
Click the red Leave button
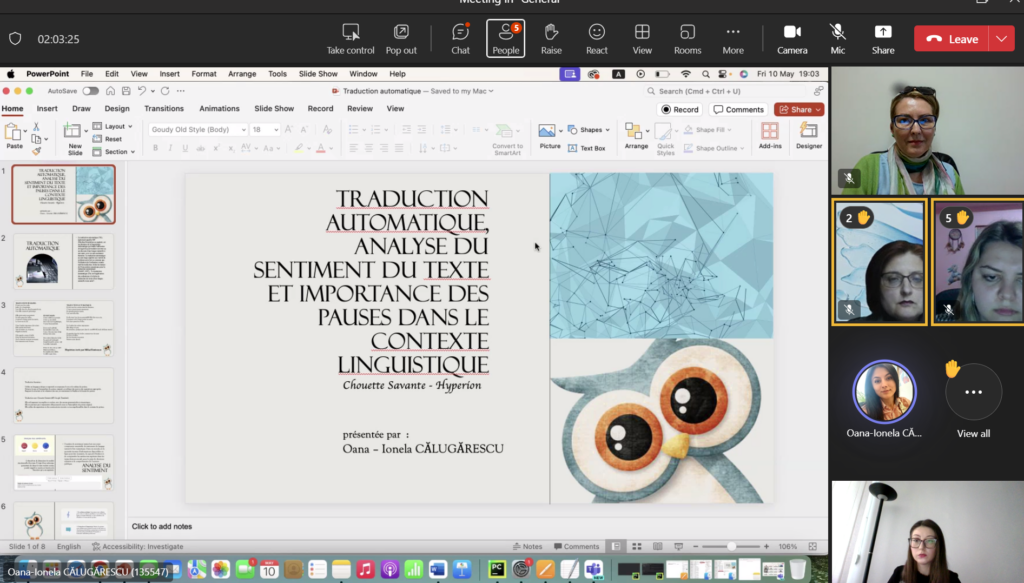(x=952, y=39)
